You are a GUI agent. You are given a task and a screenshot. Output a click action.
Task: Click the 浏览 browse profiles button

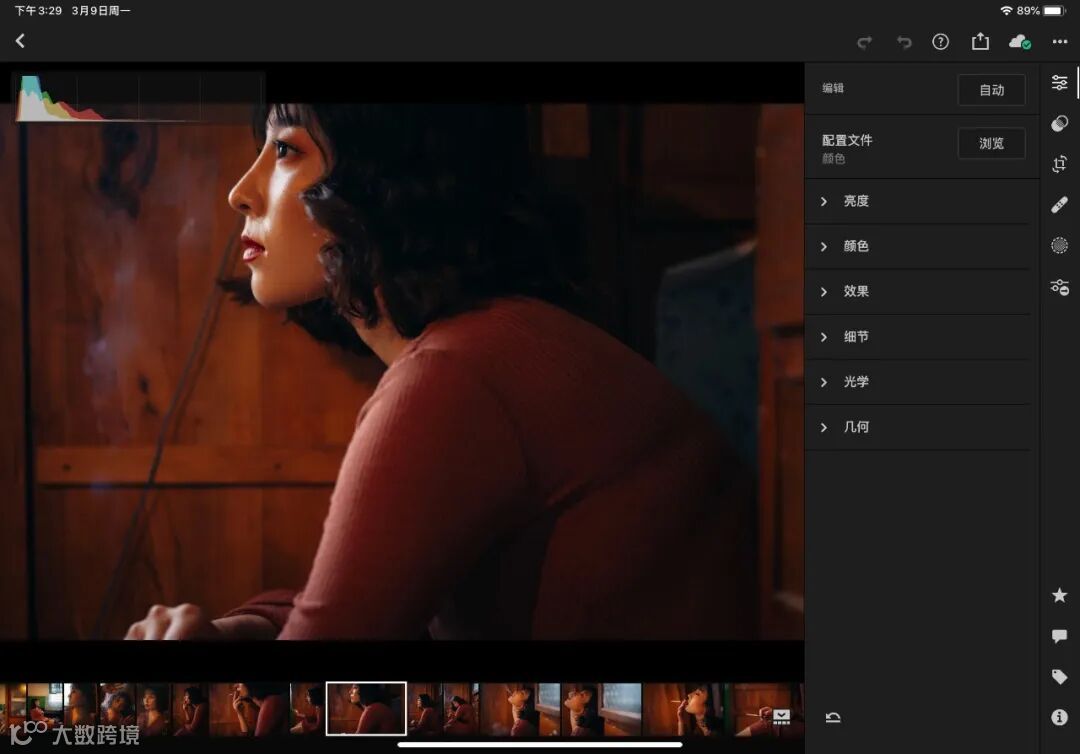click(x=991, y=143)
